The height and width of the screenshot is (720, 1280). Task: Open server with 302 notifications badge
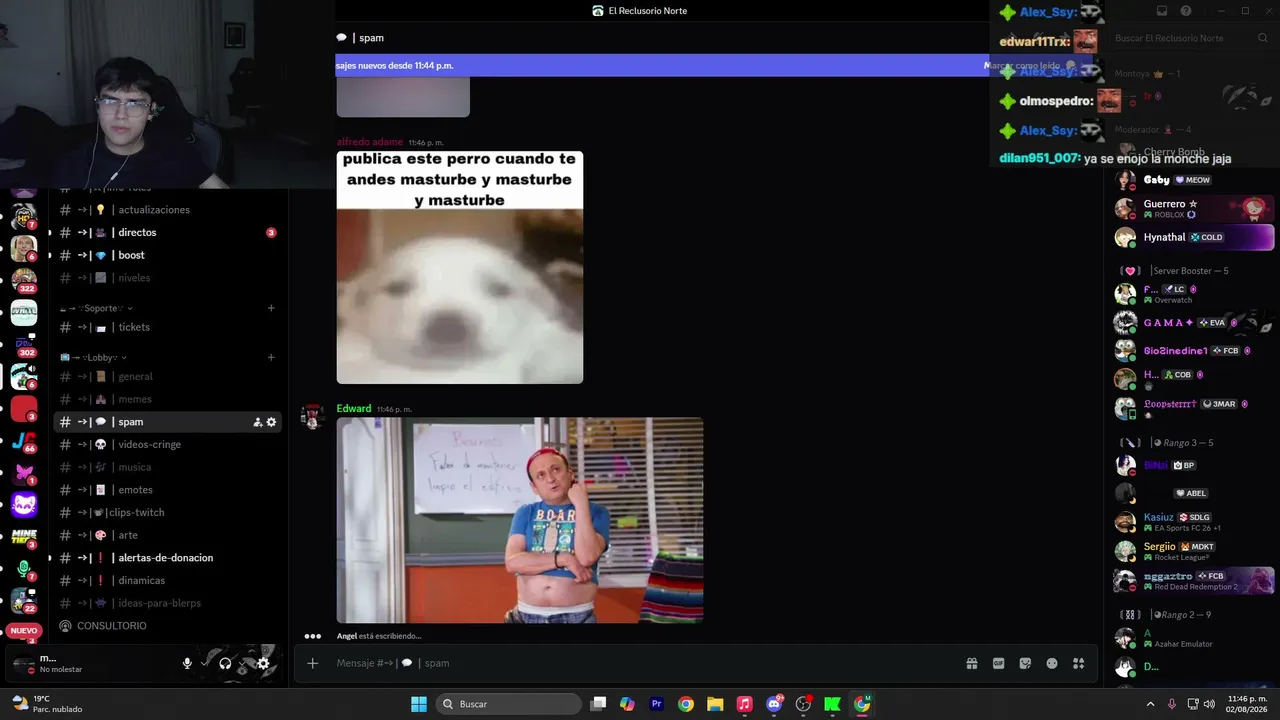24,343
